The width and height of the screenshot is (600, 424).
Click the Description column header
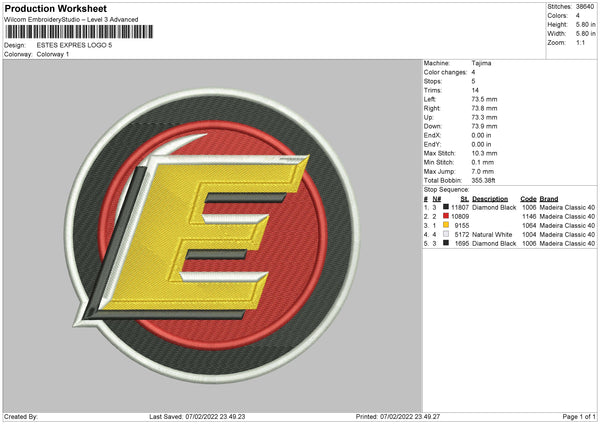click(x=490, y=199)
